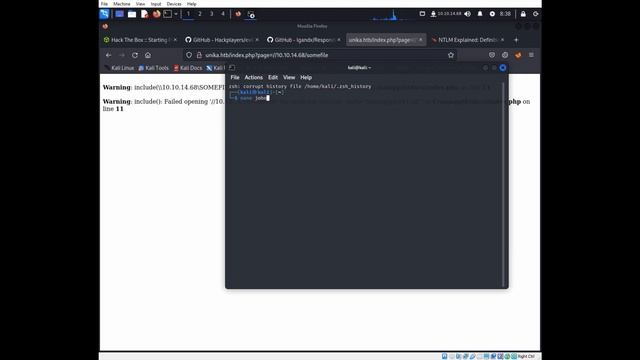640x360 pixels.
Task: Click the site security padlock icon
Action: pos(199,55)
